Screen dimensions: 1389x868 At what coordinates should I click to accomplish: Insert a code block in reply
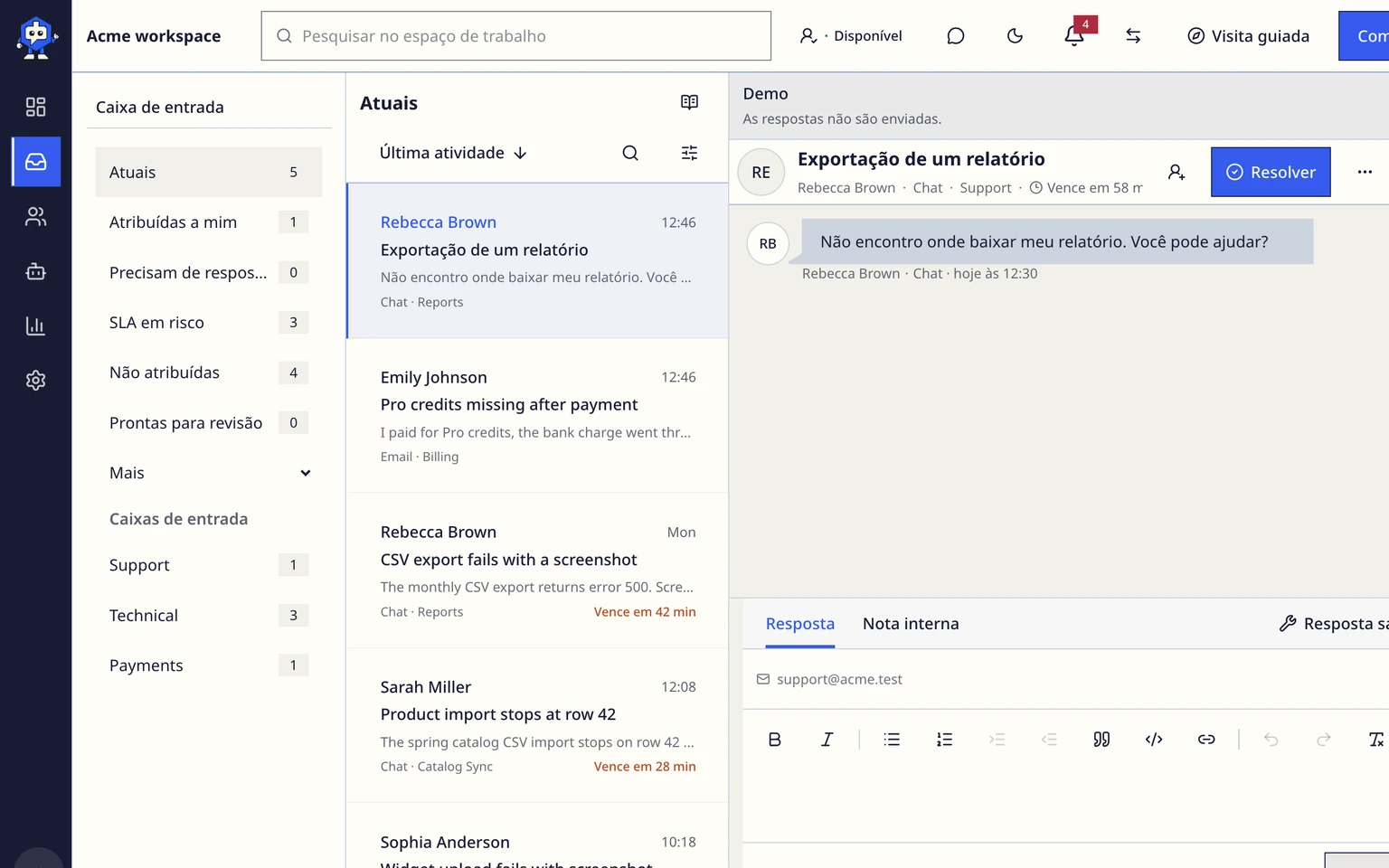click(1154, 740)
